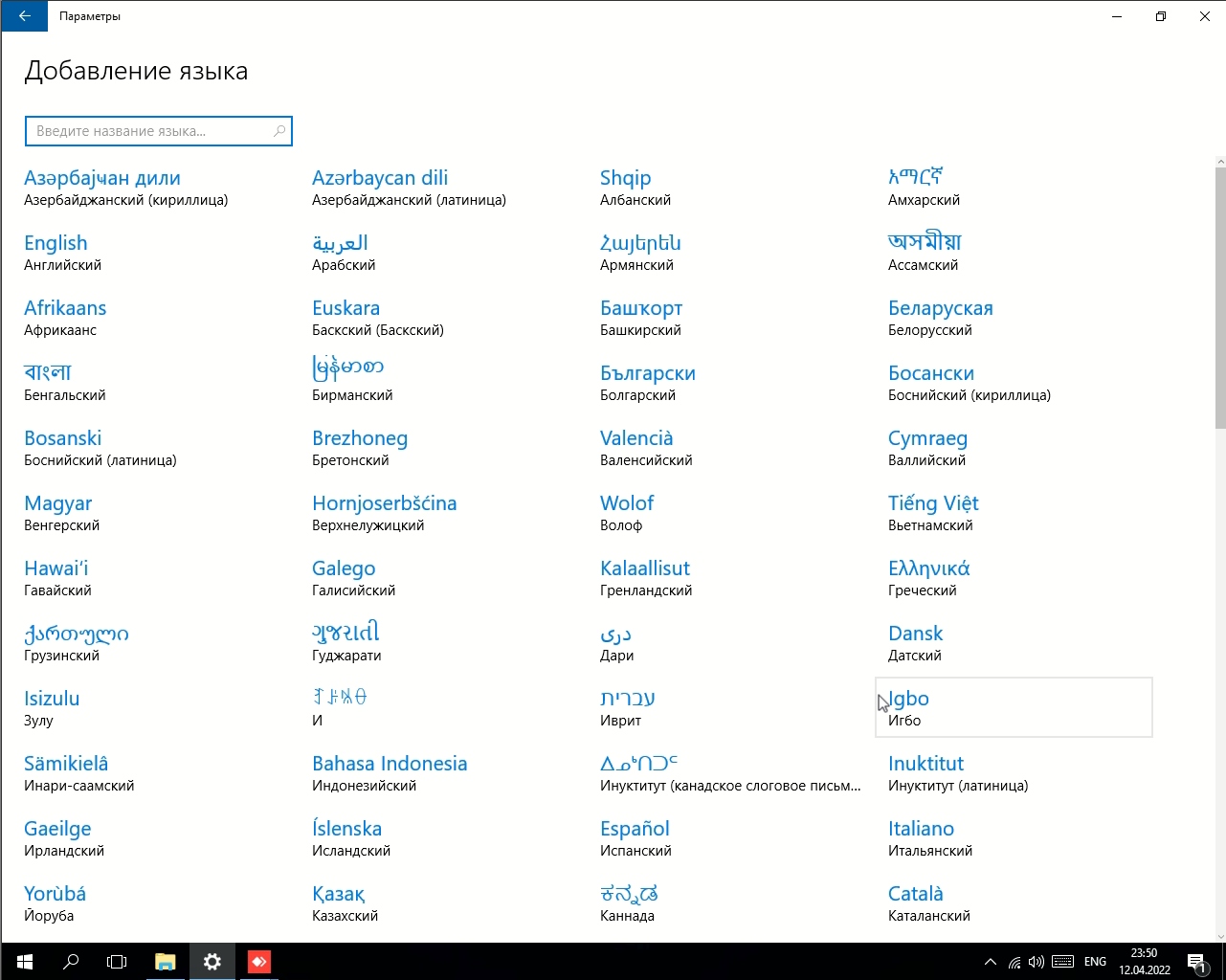Click the back arrow in Settings window
The width and height of the screenshot is (1226, 980).
[24, 16]
